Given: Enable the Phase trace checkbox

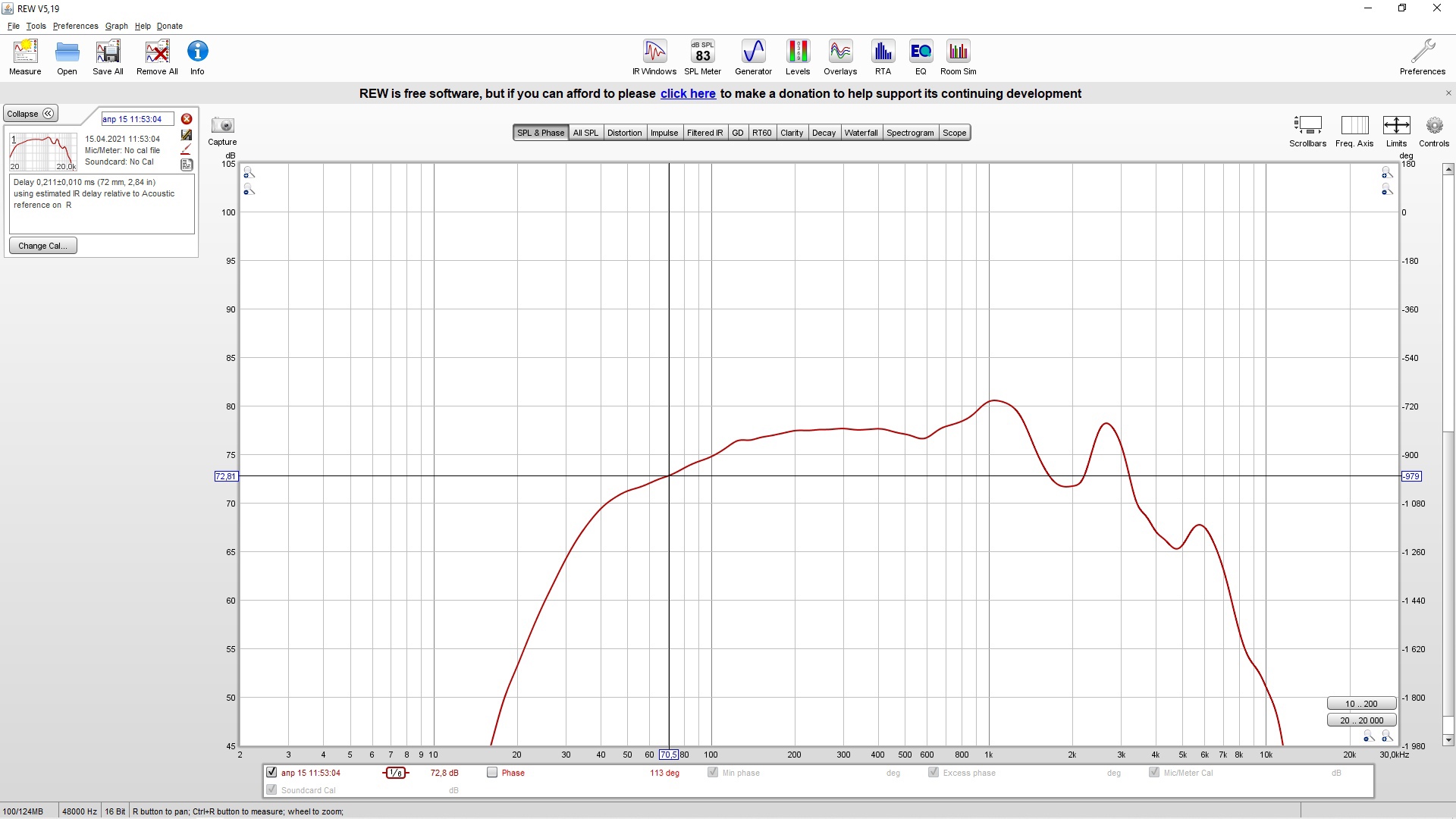Looking at the screenshot, I should (492, 773).
